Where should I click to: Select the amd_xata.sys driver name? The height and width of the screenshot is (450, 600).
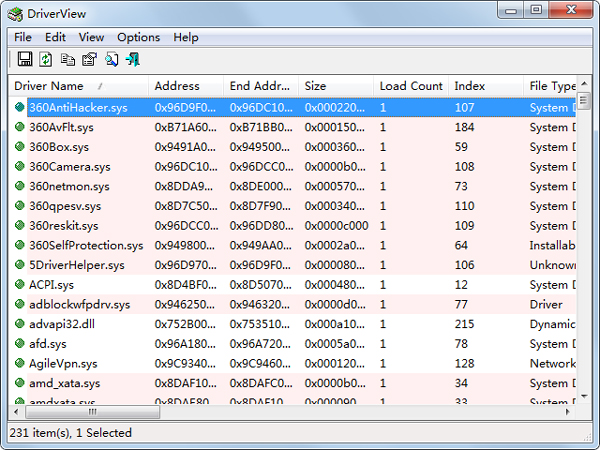[x=65, y=383]
